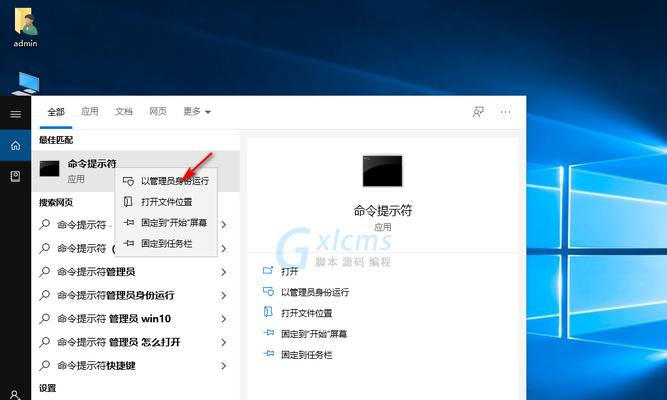The width and height of the screenshot is (667, 400).
Task: Click file location icon in right pane
Action: point(268,312)
